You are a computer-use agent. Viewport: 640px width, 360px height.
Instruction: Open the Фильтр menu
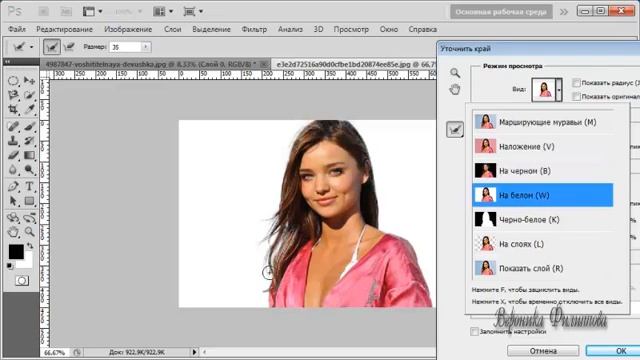pos(254,29)
